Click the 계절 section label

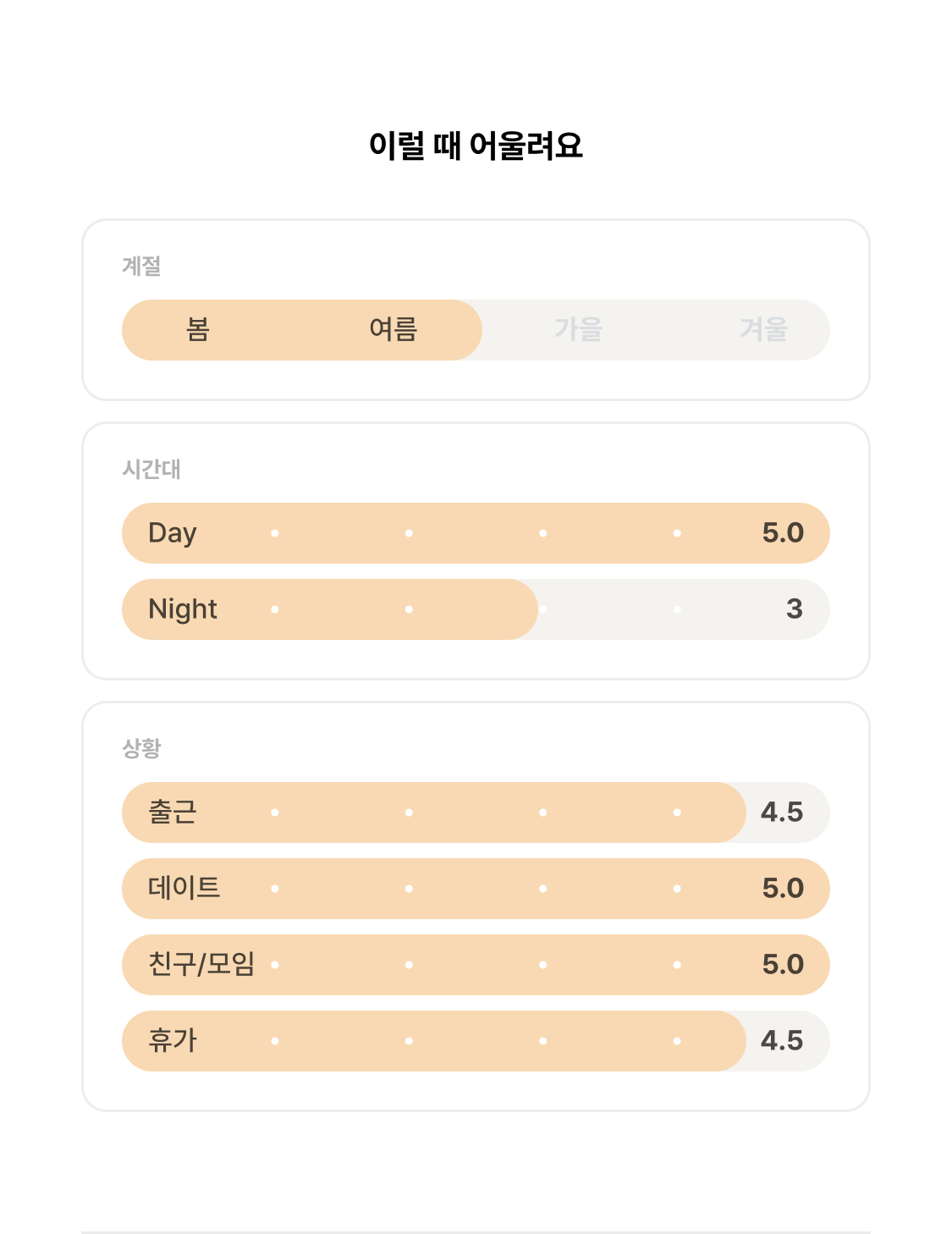141,266
